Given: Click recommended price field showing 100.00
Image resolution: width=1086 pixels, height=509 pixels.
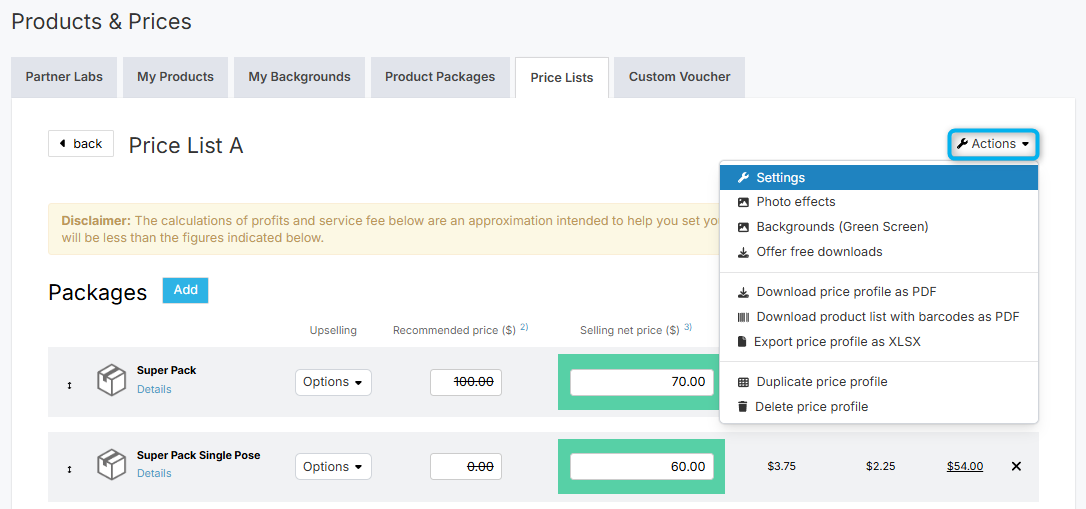Looking at the screenshot, I should coord(466,382).
